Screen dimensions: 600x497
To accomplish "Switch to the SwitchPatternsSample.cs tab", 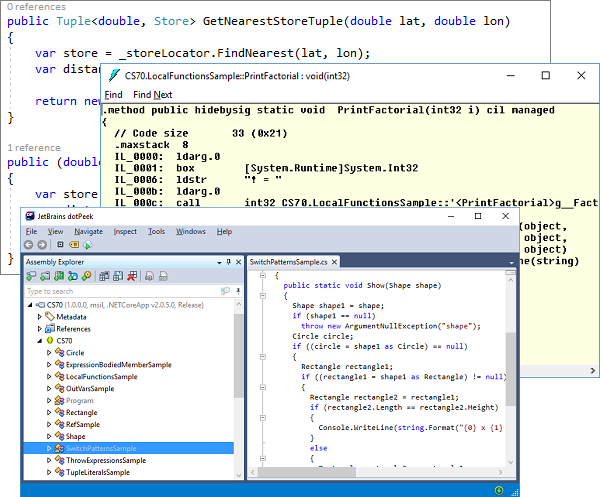I will [289, 262].
